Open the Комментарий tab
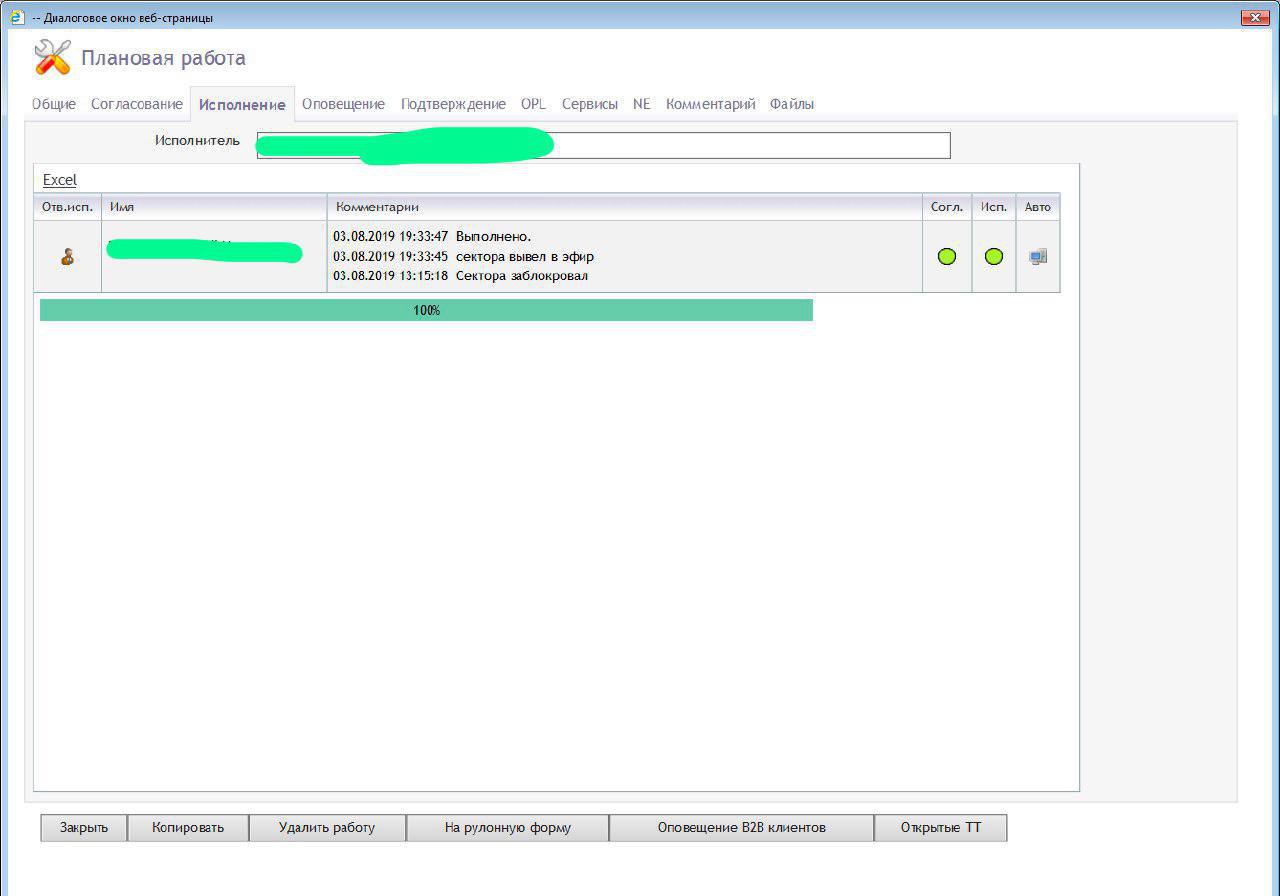Viewport: 1280px width, 896px height. (x=710, y=104)
